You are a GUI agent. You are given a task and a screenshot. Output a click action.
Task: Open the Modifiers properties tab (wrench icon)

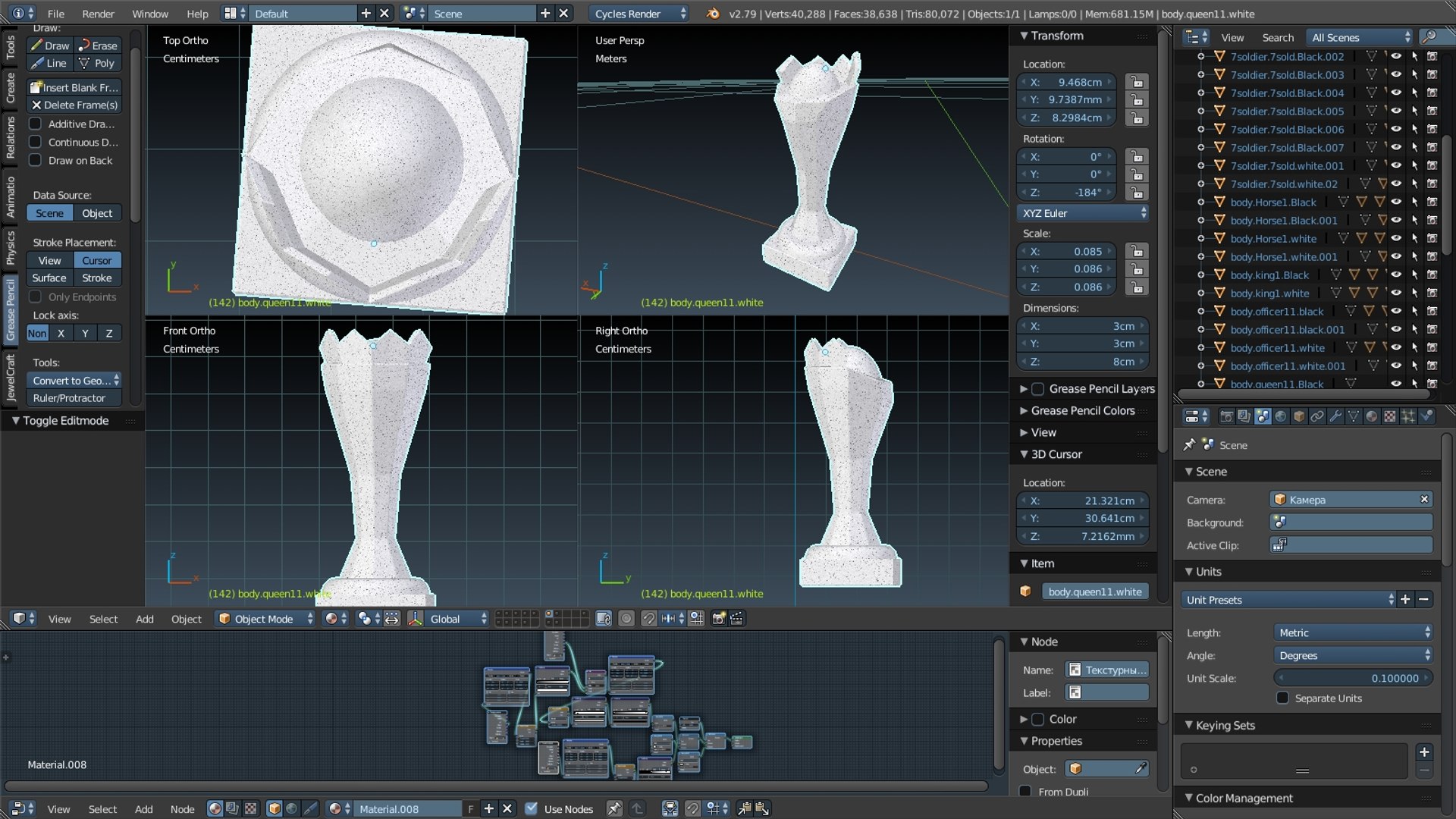1335,416
